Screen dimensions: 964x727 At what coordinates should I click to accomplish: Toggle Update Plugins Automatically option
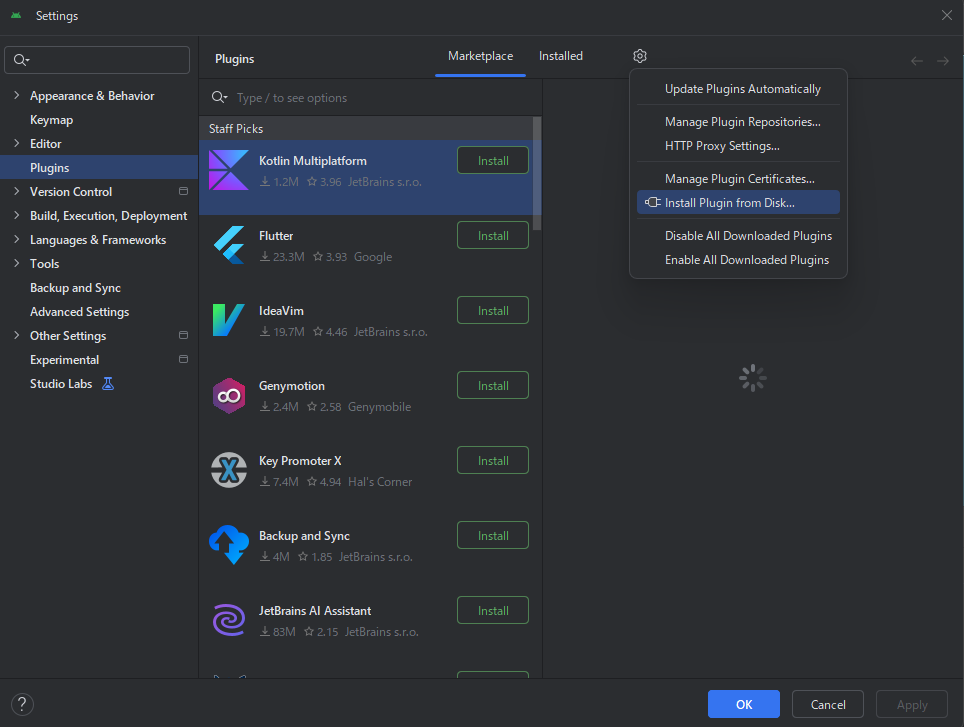coord(742,89)
